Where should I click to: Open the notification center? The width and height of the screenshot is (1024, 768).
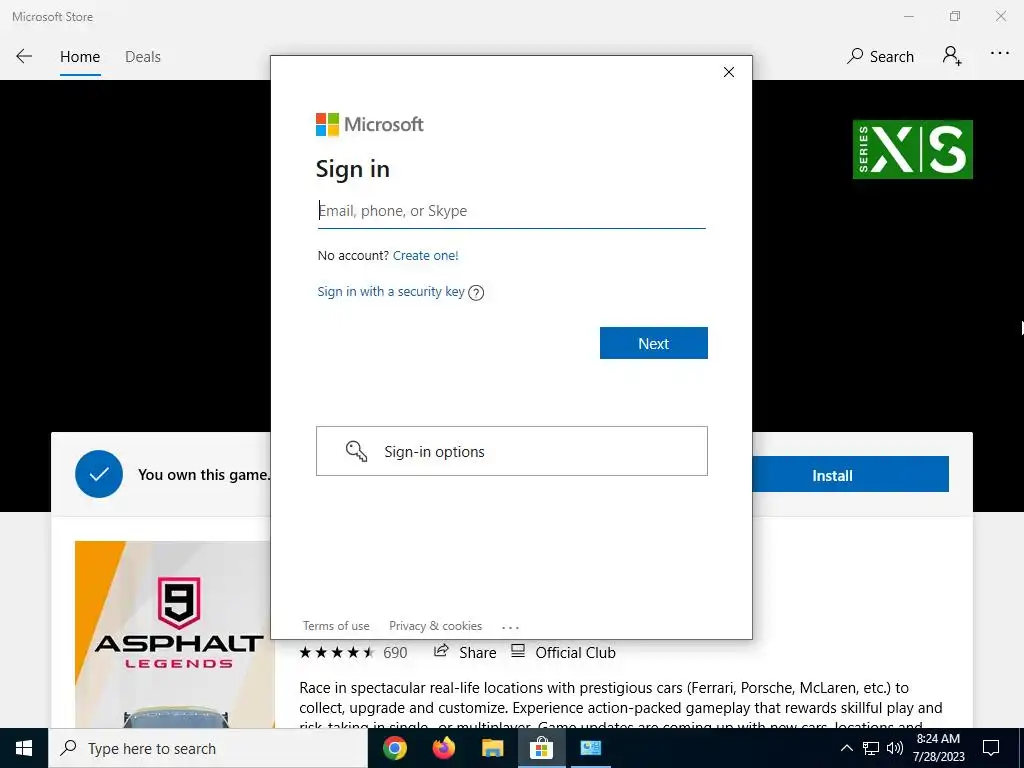pos(991,748)
